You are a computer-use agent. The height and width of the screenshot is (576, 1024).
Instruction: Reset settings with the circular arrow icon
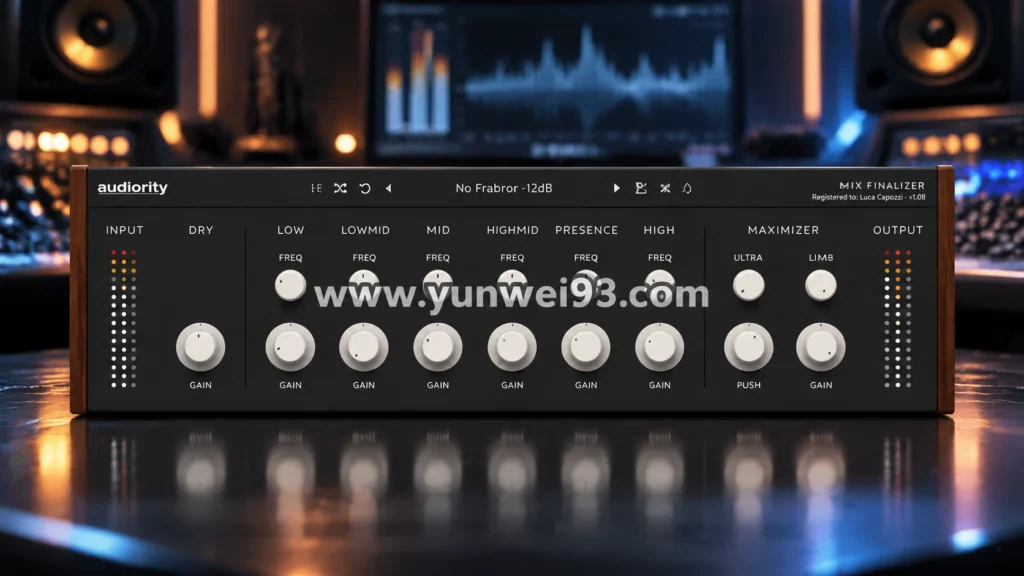pos(365,188)
